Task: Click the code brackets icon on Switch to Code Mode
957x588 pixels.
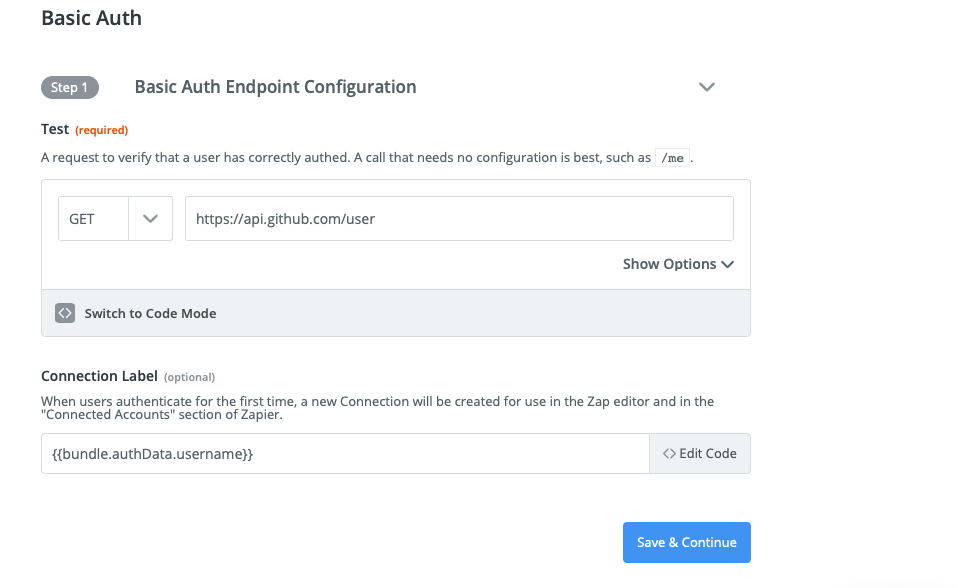Action: 65,313
